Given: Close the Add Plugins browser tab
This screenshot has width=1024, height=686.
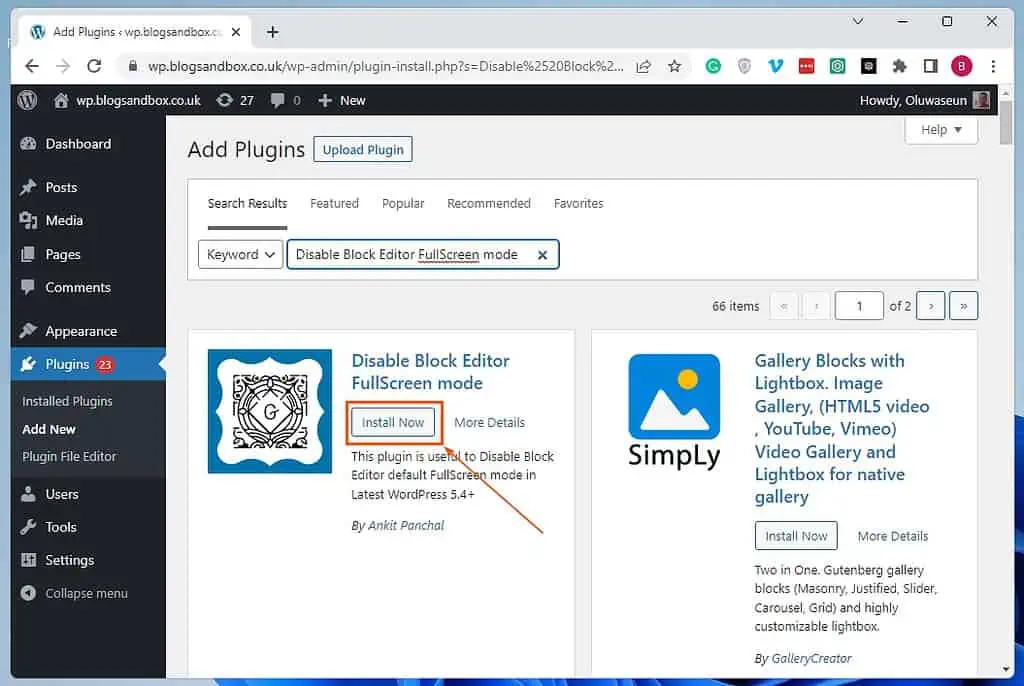Looking at the screenshot, I should click(x=236, y=31).
